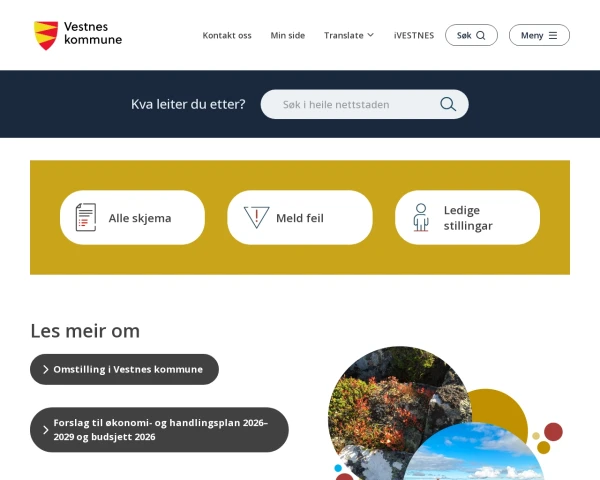Click the magnifier icon in header Søk button

click(481, 35)
